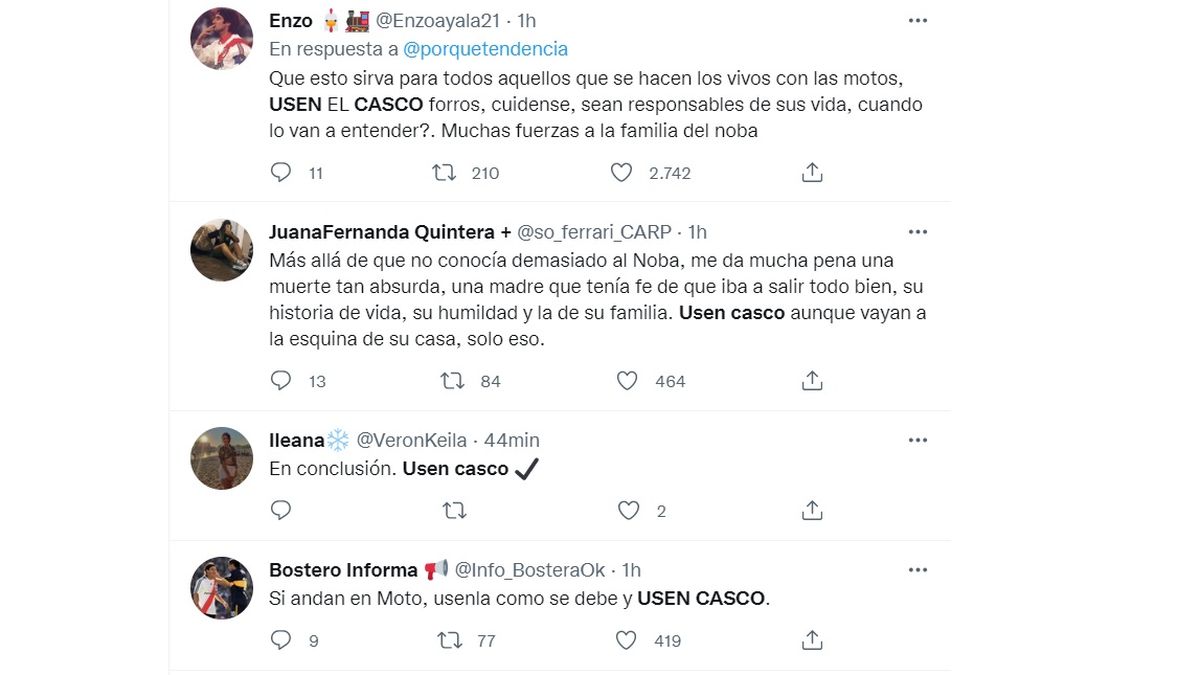Open JuanaFernanda Quintera's profile name
1200x675 pixels.
[x=381, y=232]
